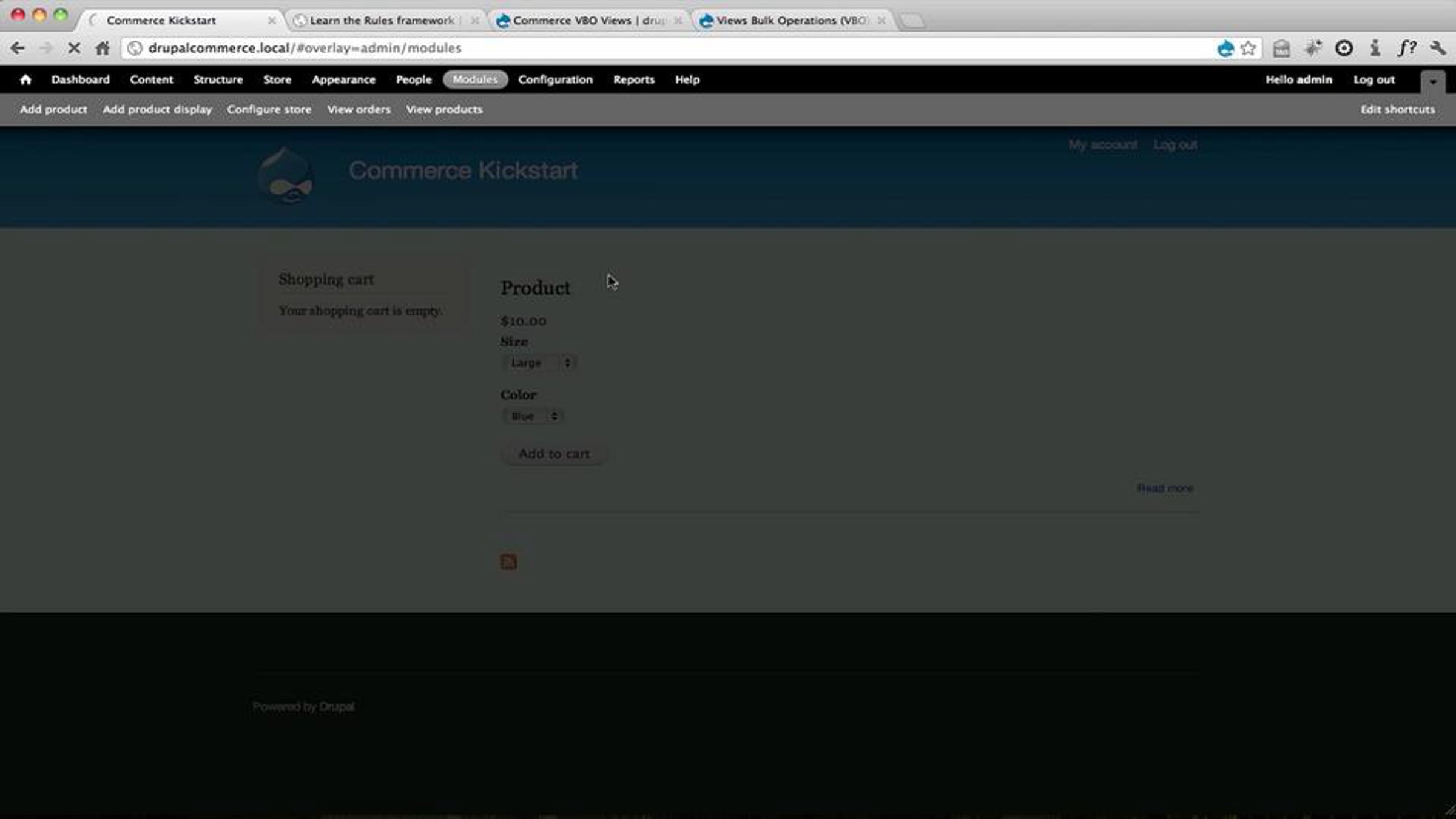Open the browser home page icon
The height and width of the screenshot is (819, 1456).
point(103,48)
